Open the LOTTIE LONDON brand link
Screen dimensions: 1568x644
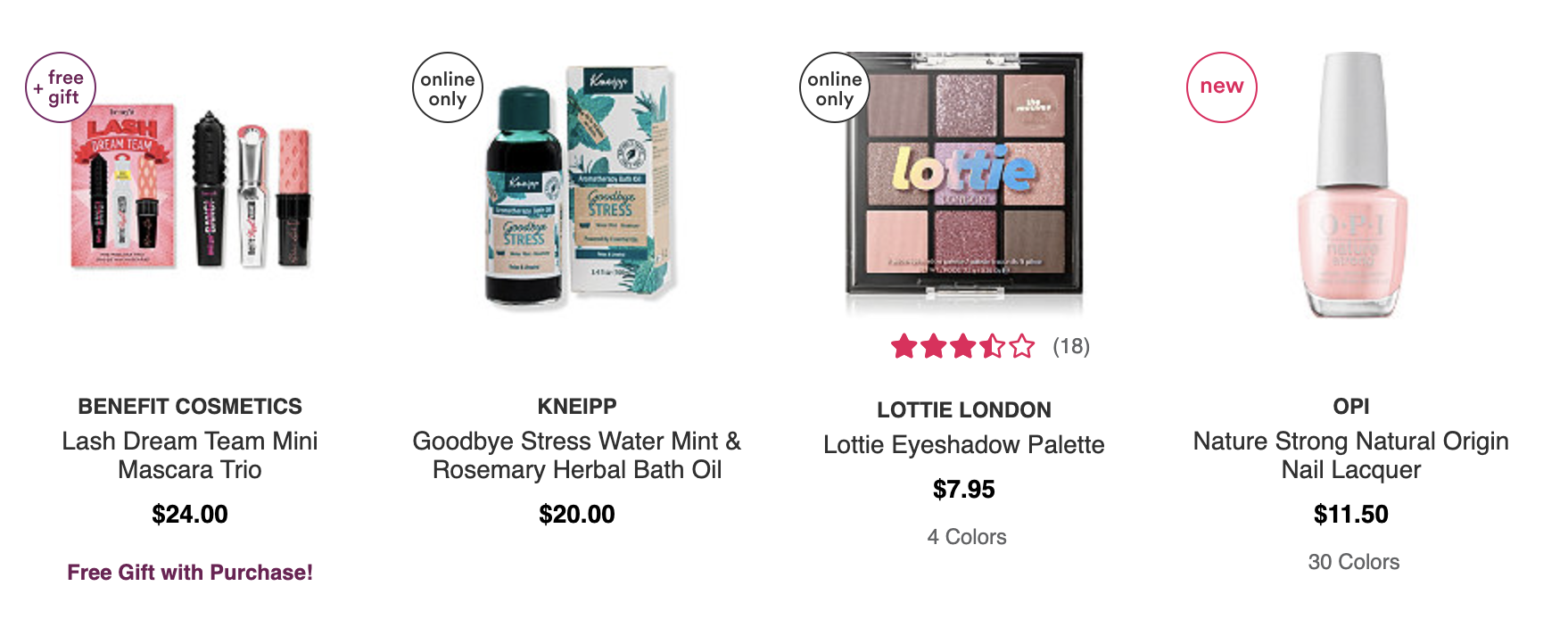click(x=964, y=410)
